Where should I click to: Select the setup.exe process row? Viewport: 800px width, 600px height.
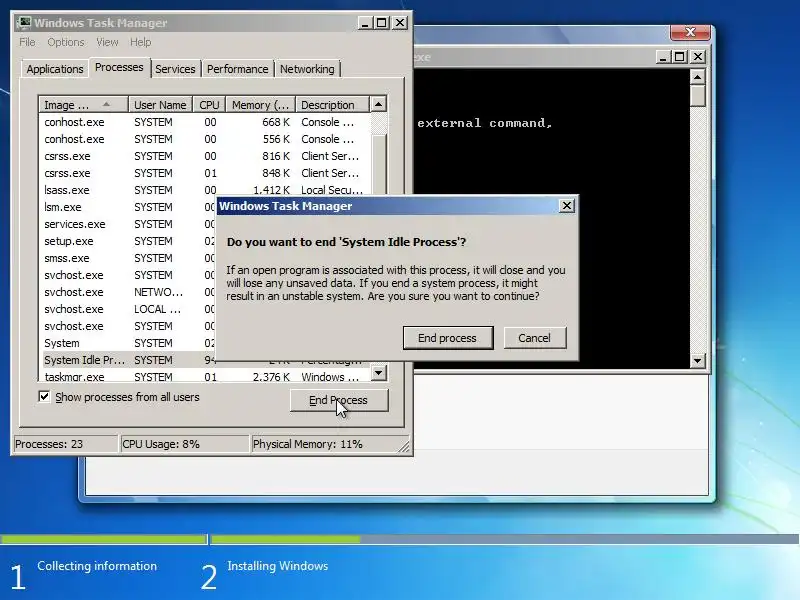click(x=128, y=241)
